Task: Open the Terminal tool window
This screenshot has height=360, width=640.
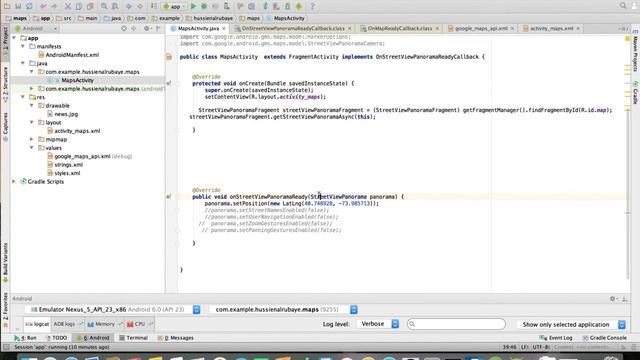Action: click(133, 338)
